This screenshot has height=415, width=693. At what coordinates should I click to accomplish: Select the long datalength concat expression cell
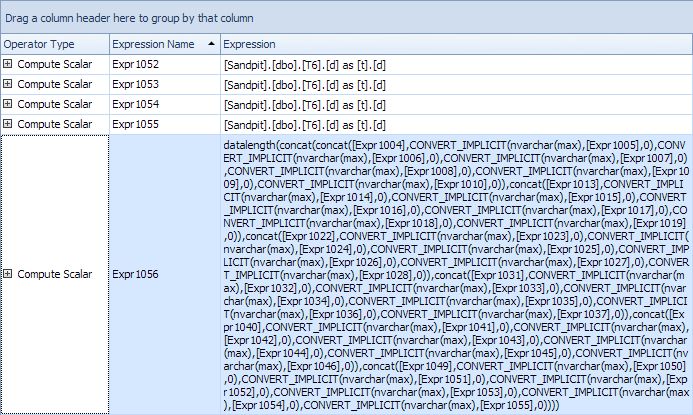[x=455, y=274]
